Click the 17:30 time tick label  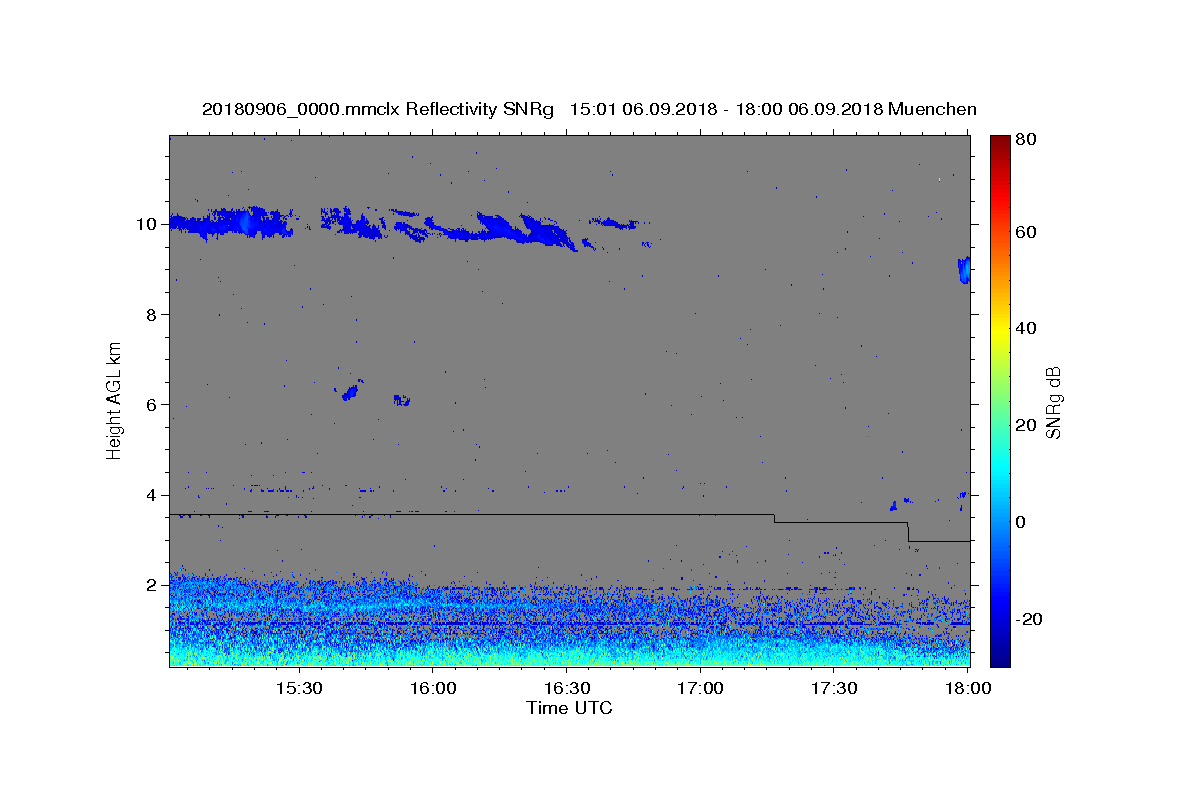834,689
